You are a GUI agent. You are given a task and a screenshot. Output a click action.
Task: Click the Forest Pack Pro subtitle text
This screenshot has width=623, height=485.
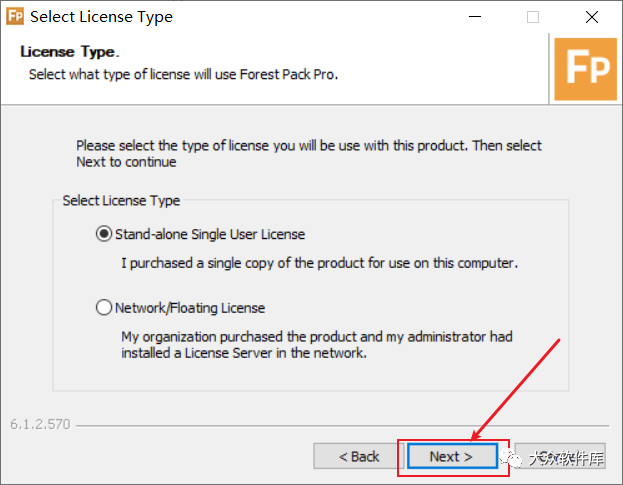tap(184, 74)
